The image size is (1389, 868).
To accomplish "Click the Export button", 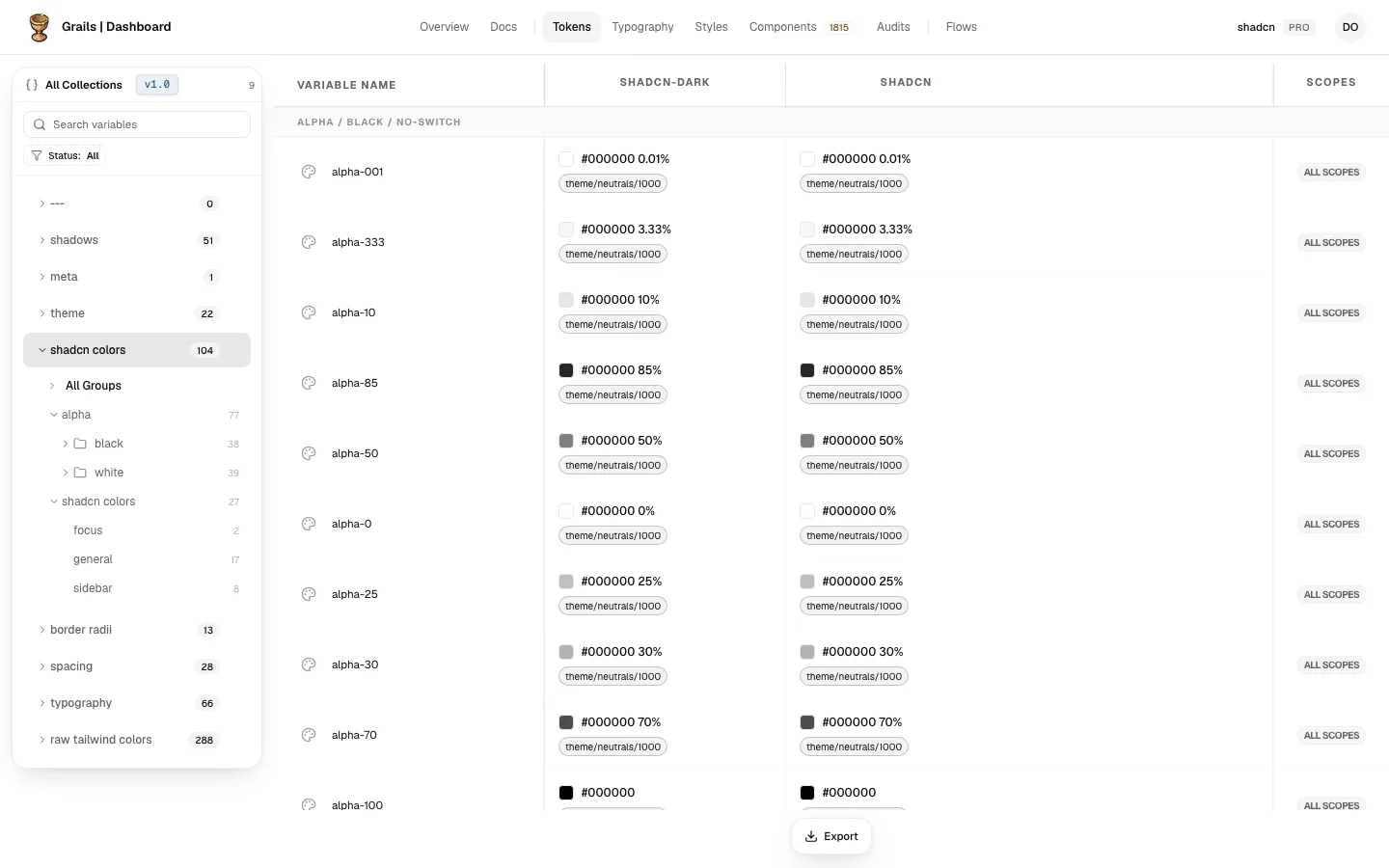I will click(831, 836).
